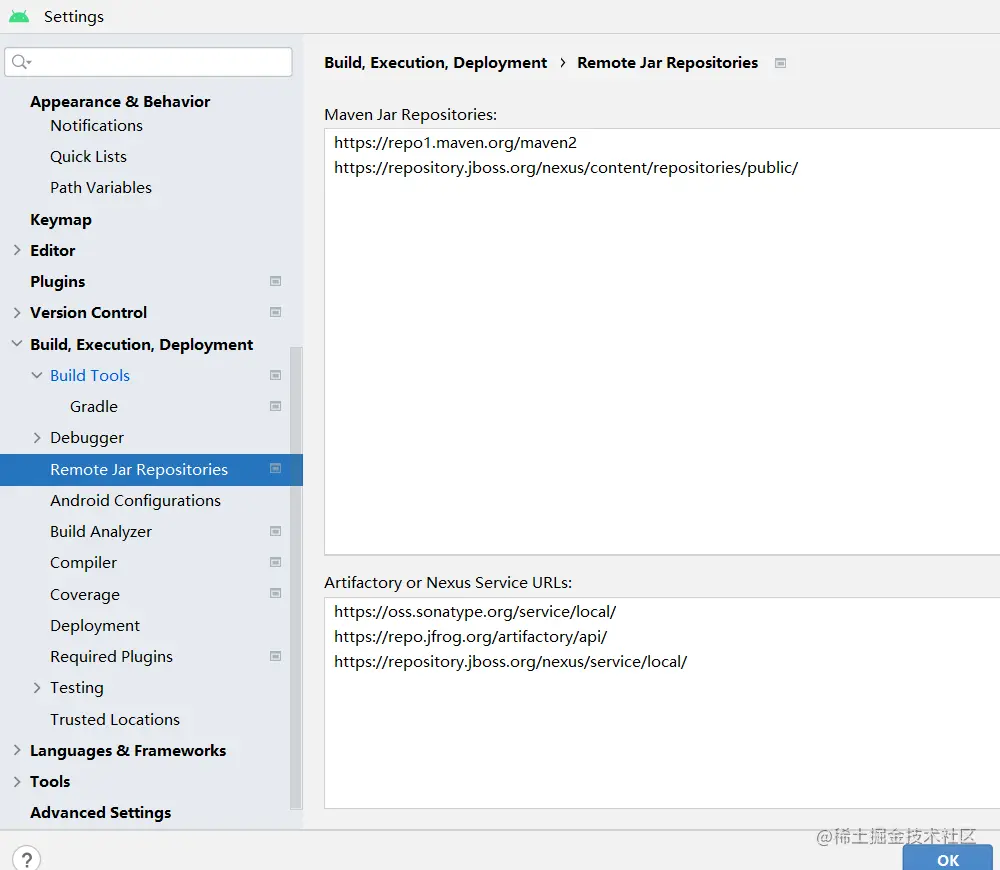The image size is (1000, 870).
Task: Click project-level icon next to Plugins
Action: point(276,281)
